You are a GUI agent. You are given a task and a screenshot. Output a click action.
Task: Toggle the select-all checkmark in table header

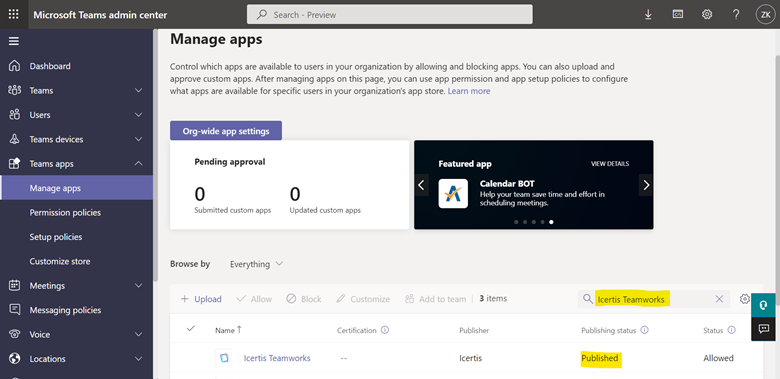click(x=191, y=329)
